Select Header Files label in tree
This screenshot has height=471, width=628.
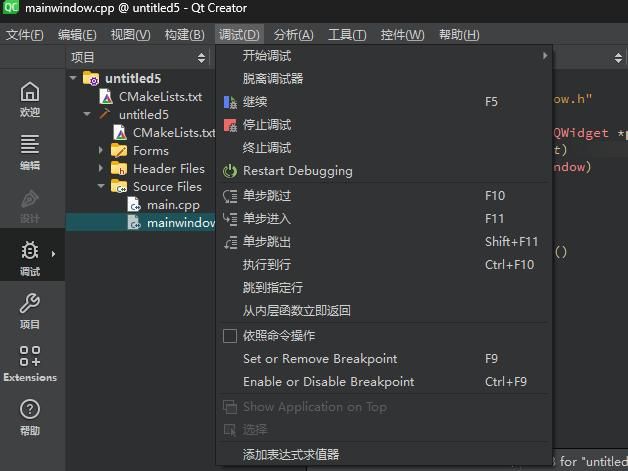169,169
